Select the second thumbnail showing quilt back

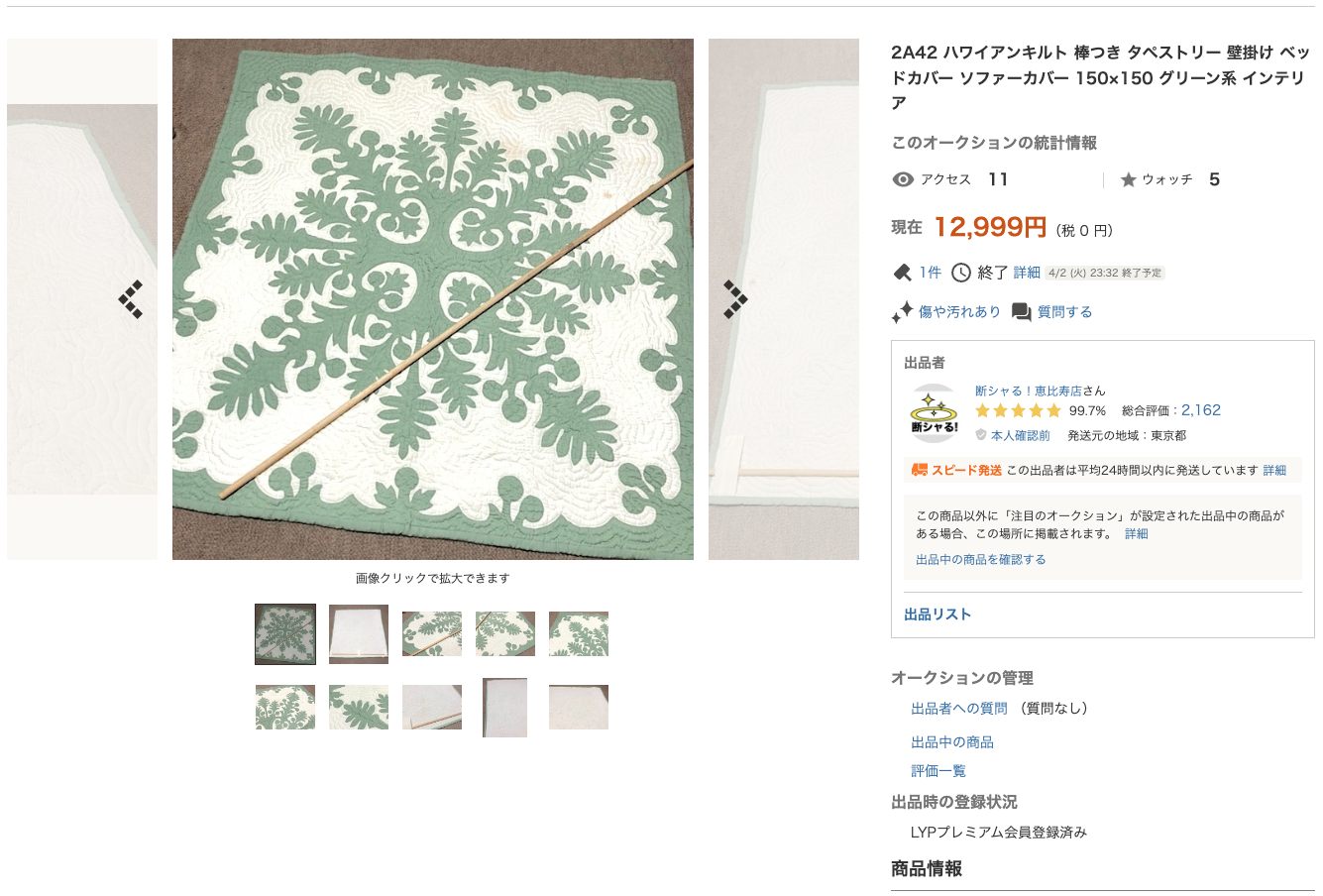click(x=359, y=633)
